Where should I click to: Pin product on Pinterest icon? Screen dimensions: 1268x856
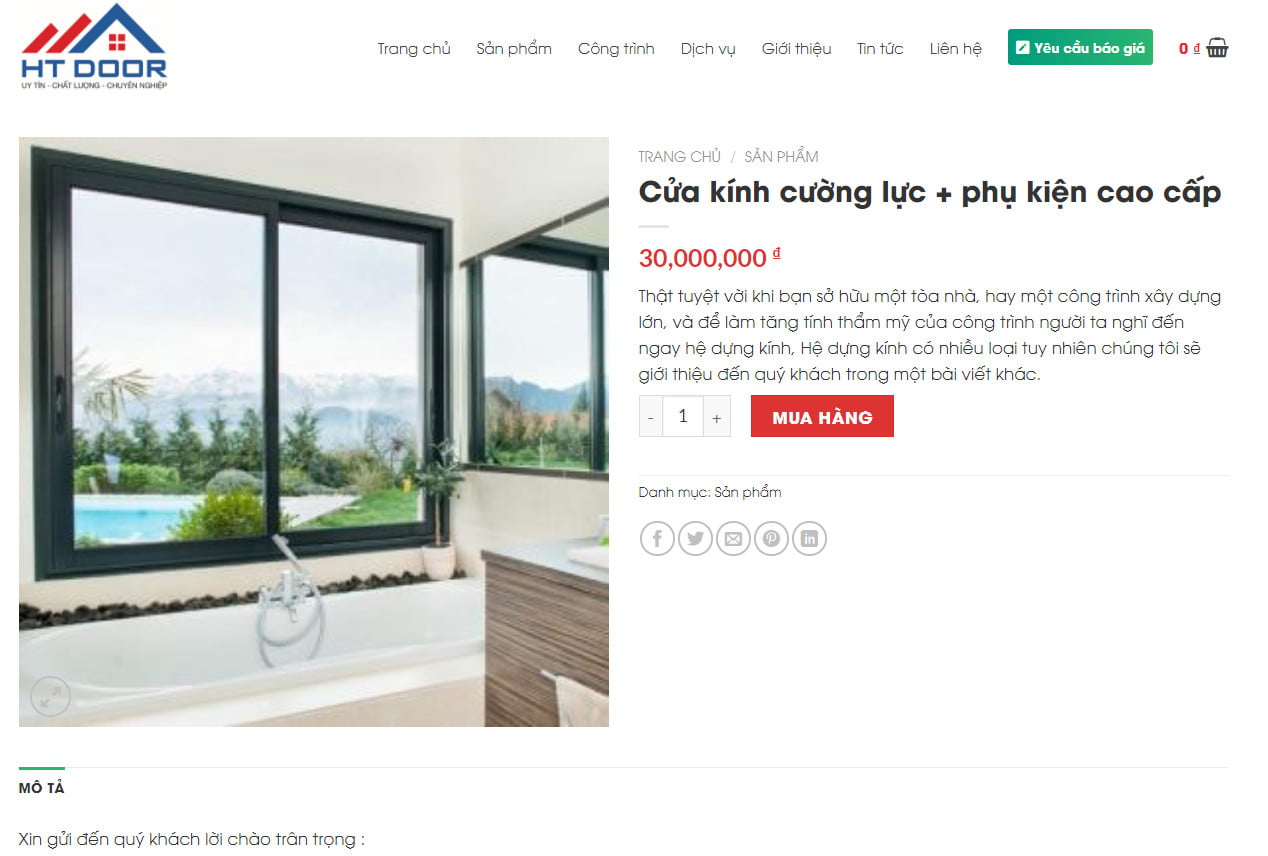(771, 539)
